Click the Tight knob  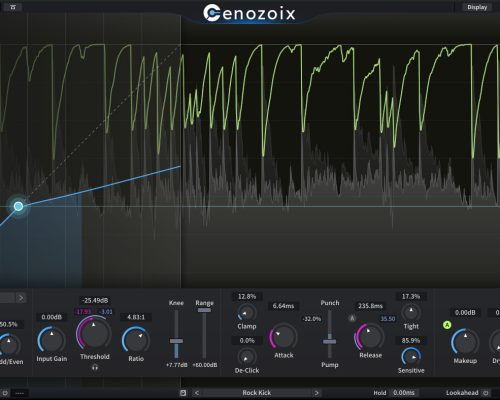[x=411, y=313]
